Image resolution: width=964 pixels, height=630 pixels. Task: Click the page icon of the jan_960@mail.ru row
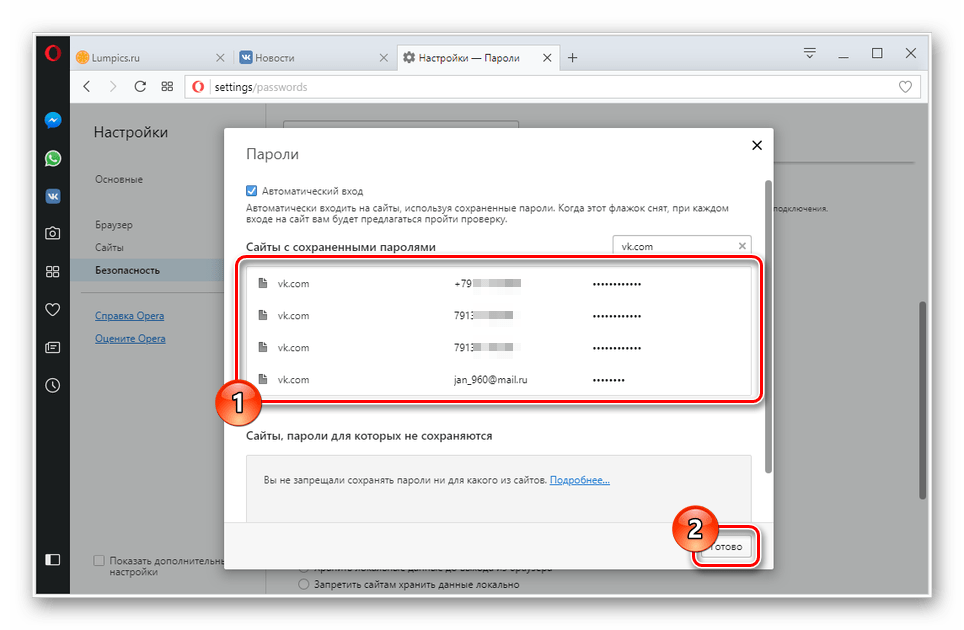(263, 379)
